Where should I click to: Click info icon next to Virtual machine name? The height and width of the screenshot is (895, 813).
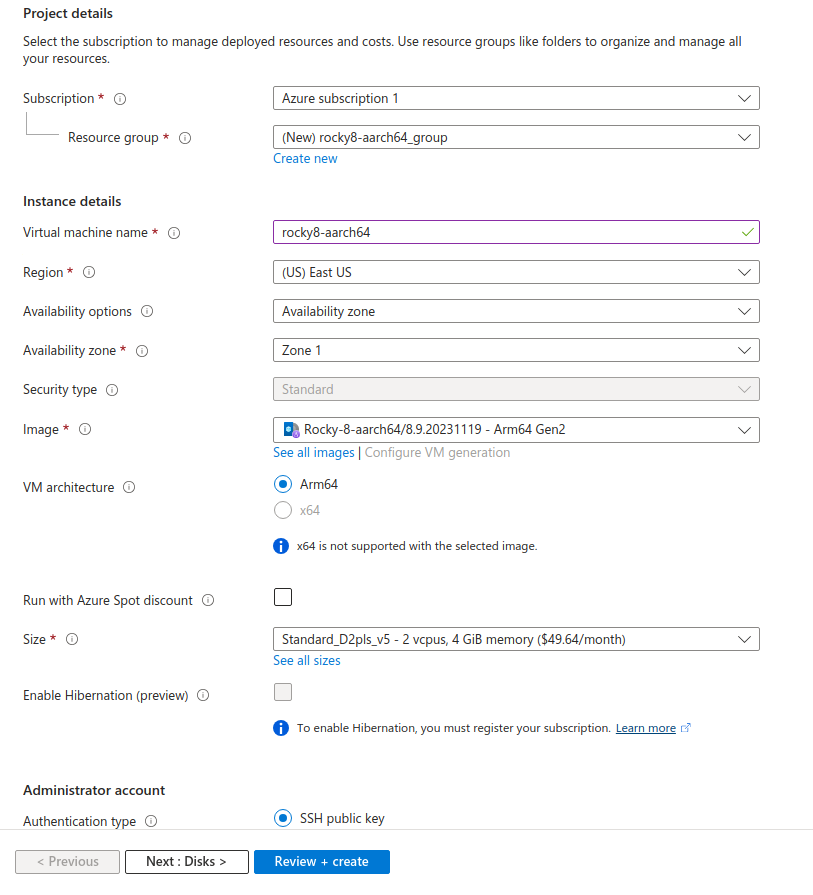pos(174,233)
